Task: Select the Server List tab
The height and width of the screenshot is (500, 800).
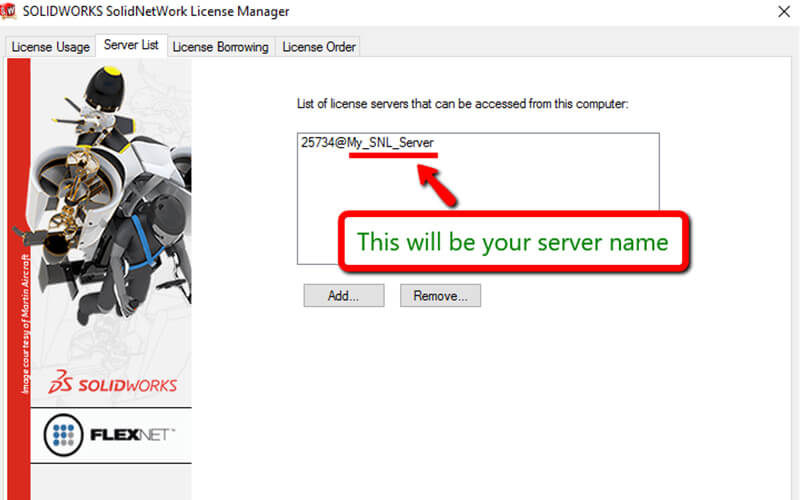Action: click(131, 45)
